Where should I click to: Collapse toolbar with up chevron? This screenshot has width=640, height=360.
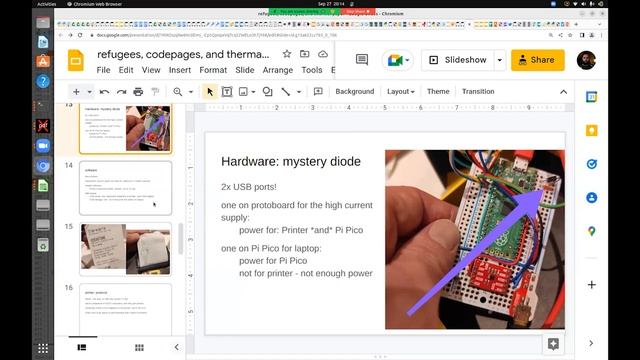(x=563, y=92)
